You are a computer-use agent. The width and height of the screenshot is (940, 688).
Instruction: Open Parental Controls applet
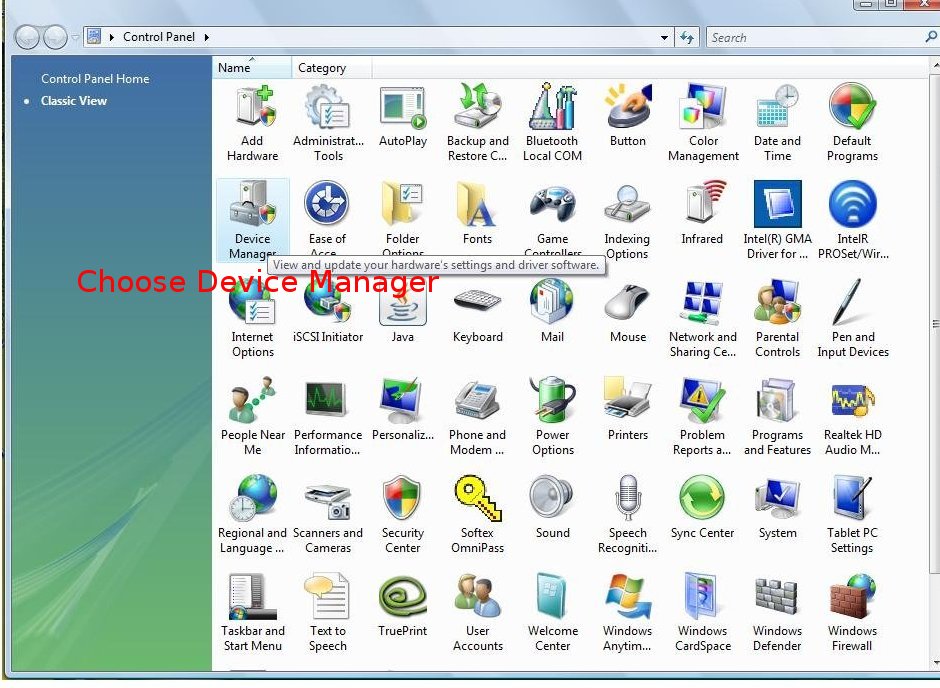tap(777, 303)
